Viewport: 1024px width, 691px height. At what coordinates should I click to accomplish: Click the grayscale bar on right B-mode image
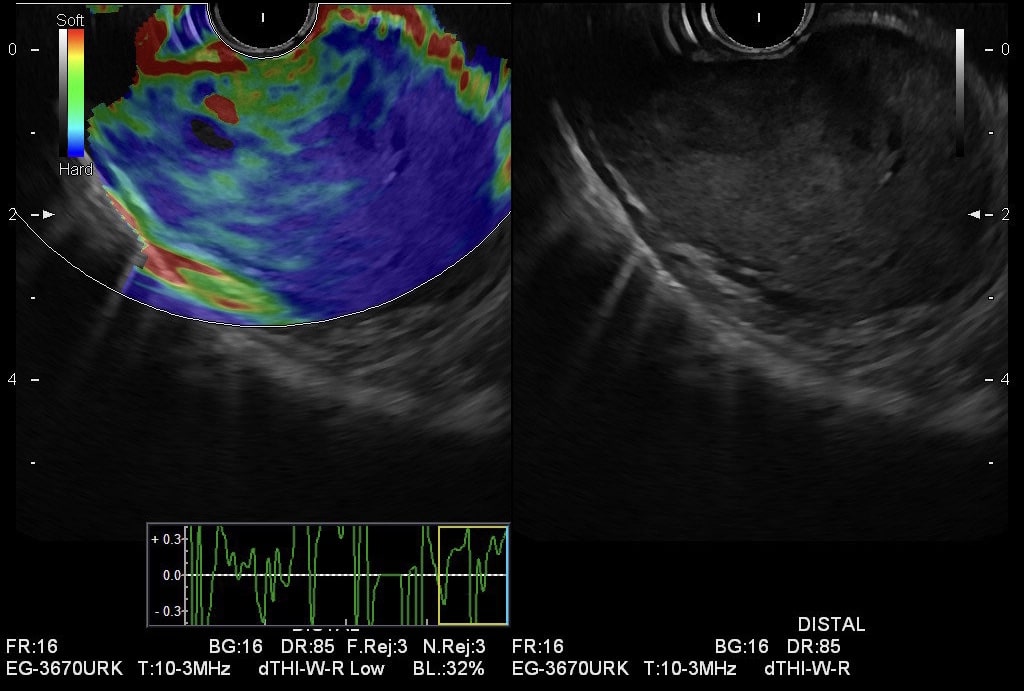point(960,92)
